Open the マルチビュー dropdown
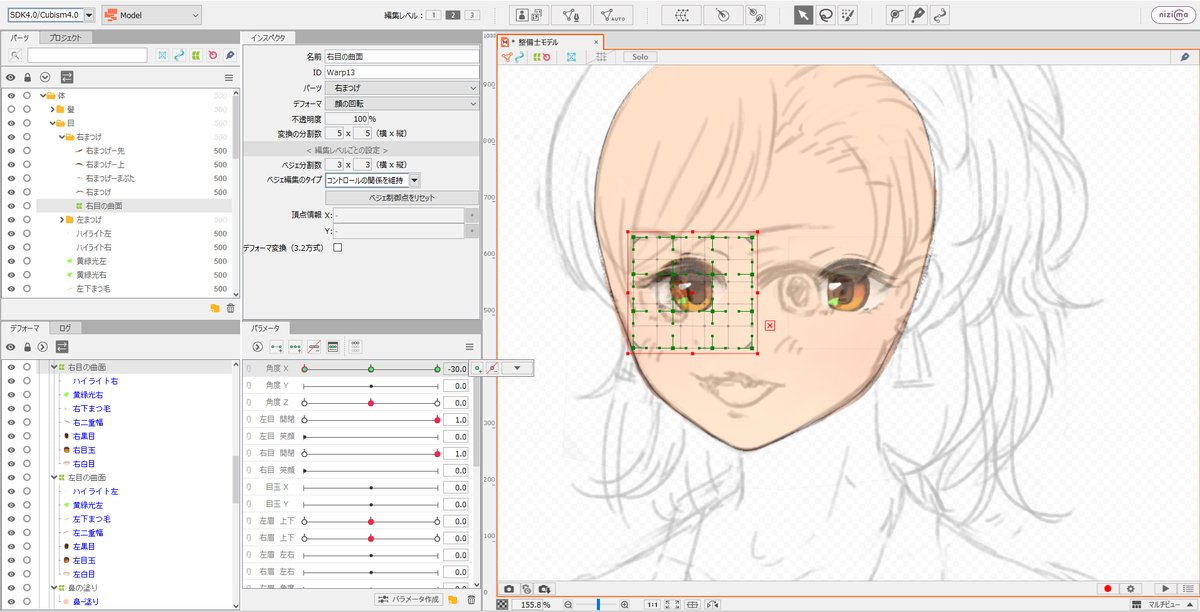This screenshot has width=1200, height=612. pyautogui.click(x=1164, y=605)
